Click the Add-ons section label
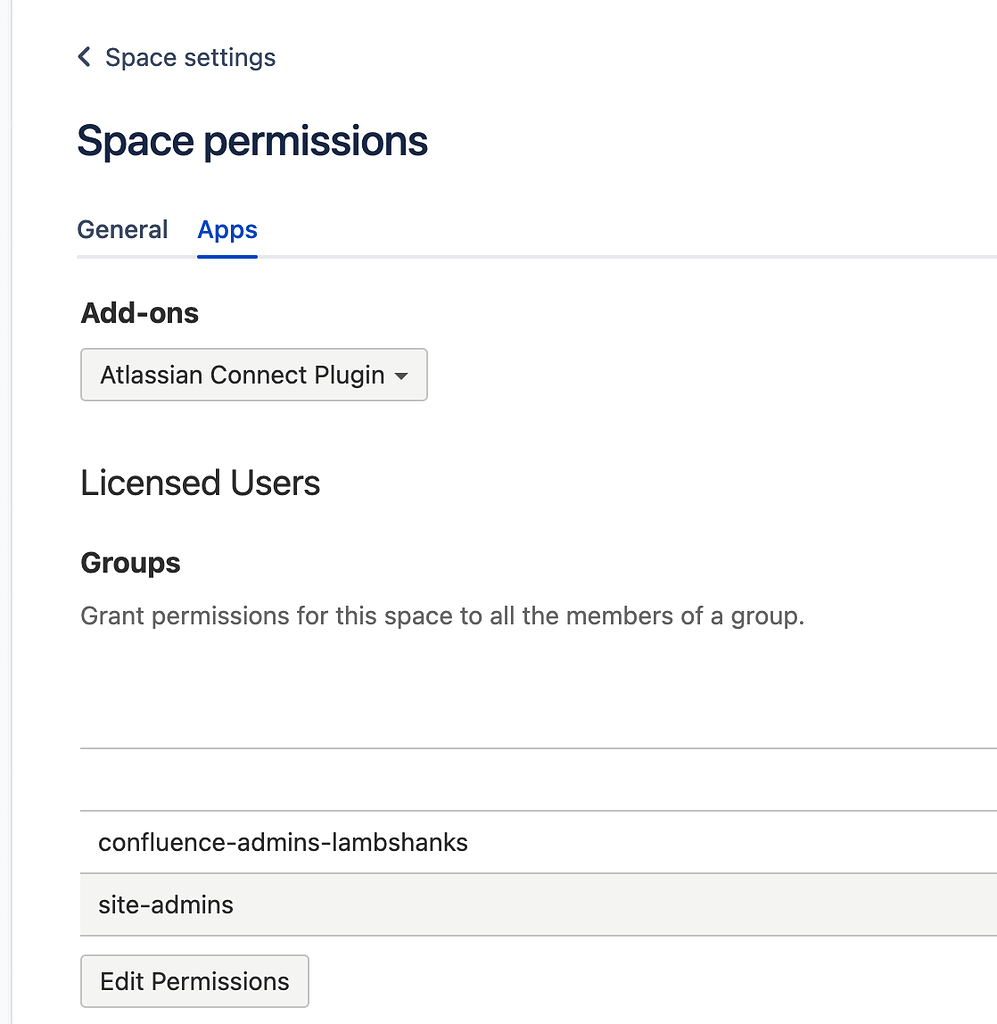 pos(139,313)
